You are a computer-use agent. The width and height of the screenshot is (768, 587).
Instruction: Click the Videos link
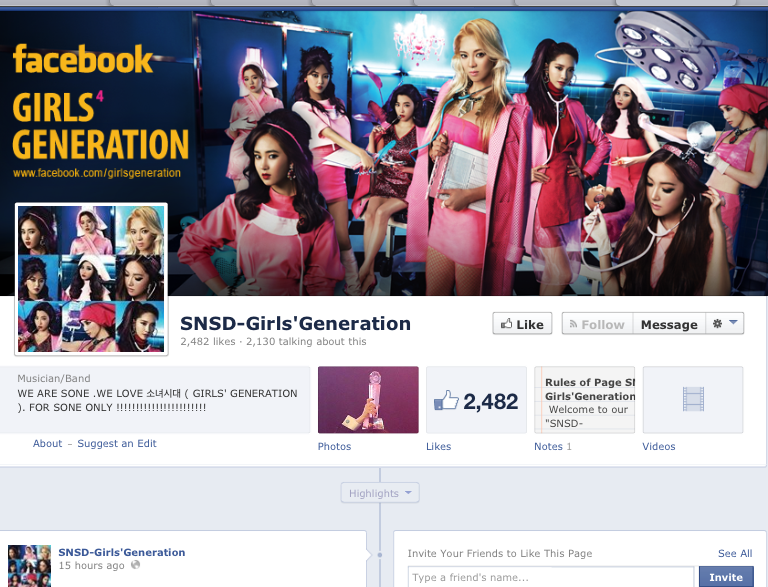[659, 446]
